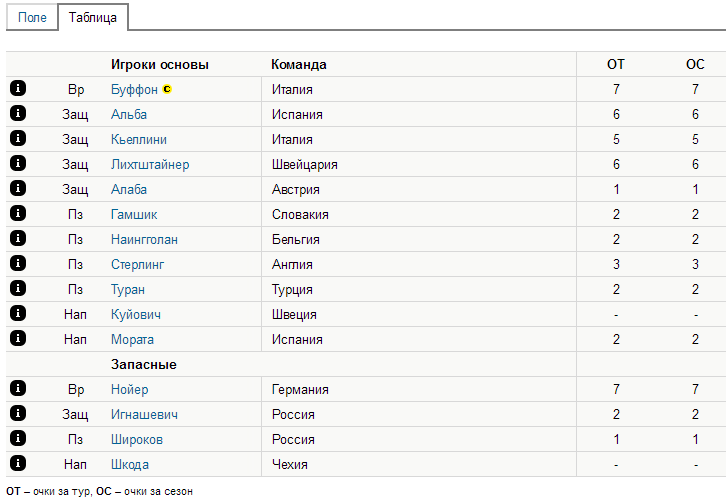Image resolution: width=726 pixels, height=503 pixels.
Task: Click the info icon beside Буффон
Action: (17, 89)
